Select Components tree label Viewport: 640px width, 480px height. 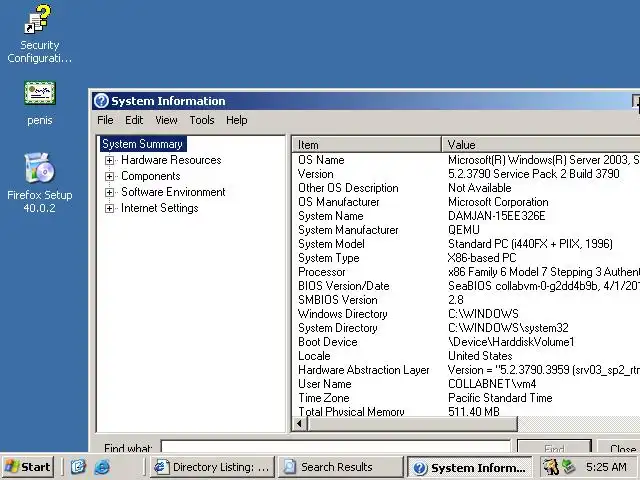click(x=151, y=176)
